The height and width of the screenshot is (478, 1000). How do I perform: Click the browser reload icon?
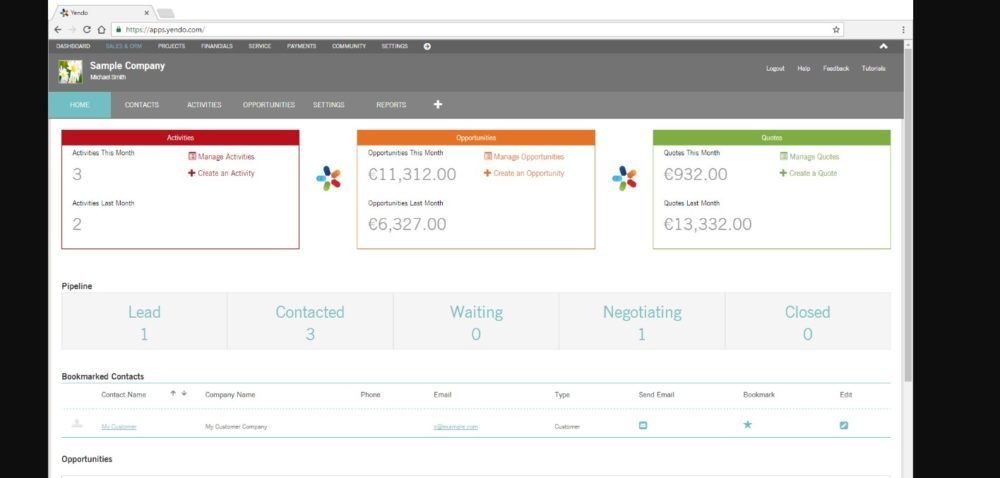coord(87,30)
